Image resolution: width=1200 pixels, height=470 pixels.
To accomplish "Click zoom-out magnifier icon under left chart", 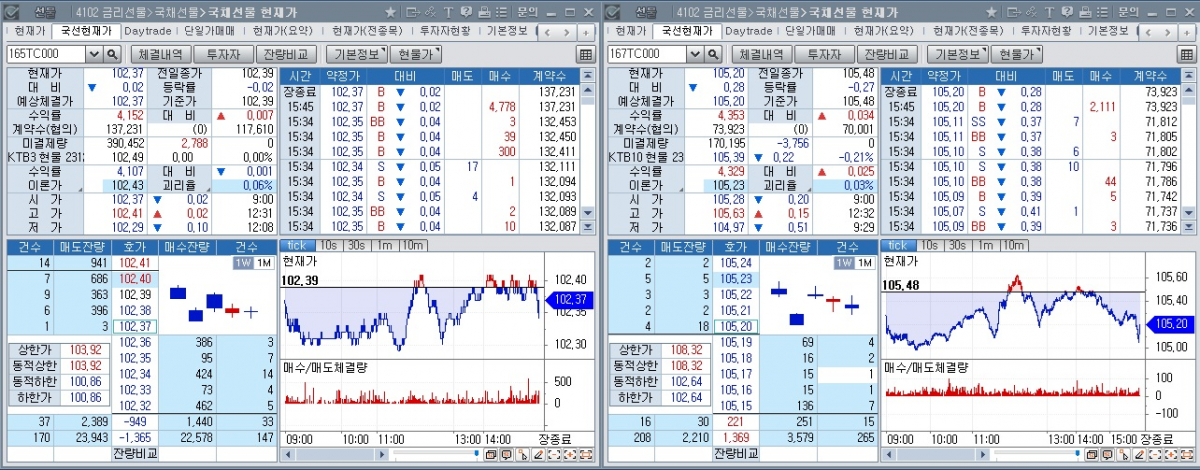I will 553,454.
